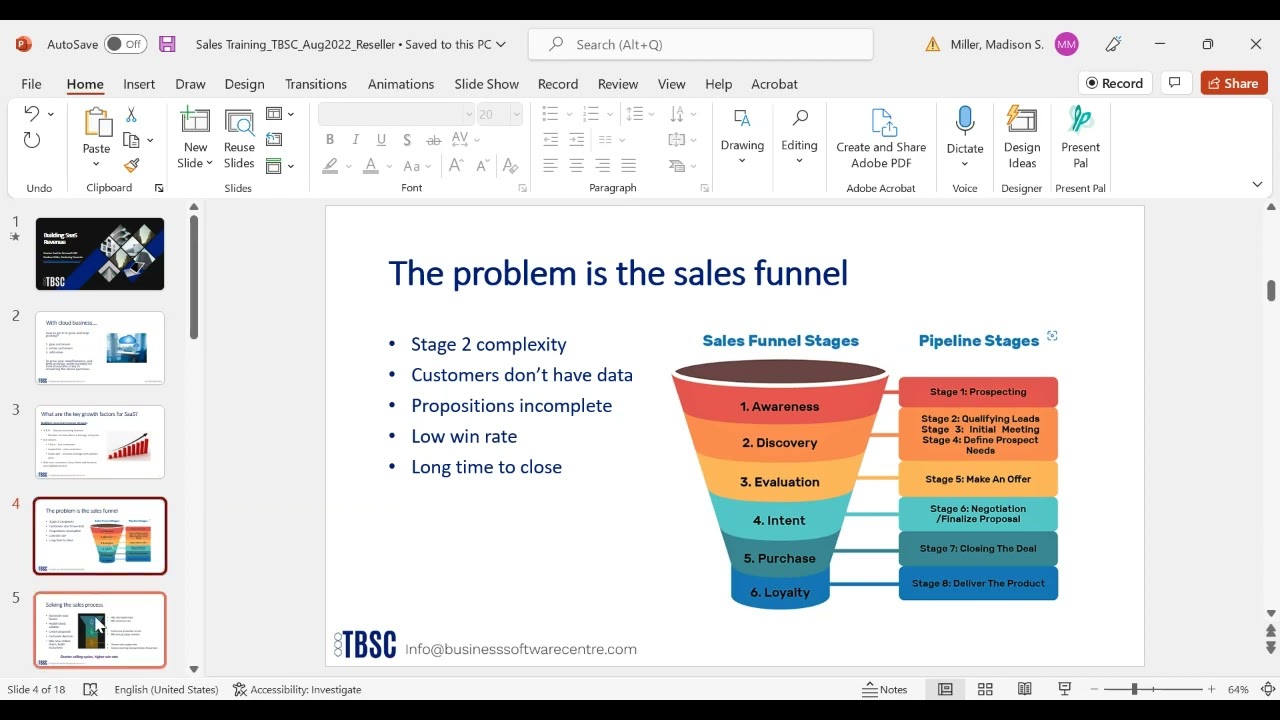This screenshot has width=1280, height=720.
Task: Toggle the Notes pane
Action: (x=885, y=689)
